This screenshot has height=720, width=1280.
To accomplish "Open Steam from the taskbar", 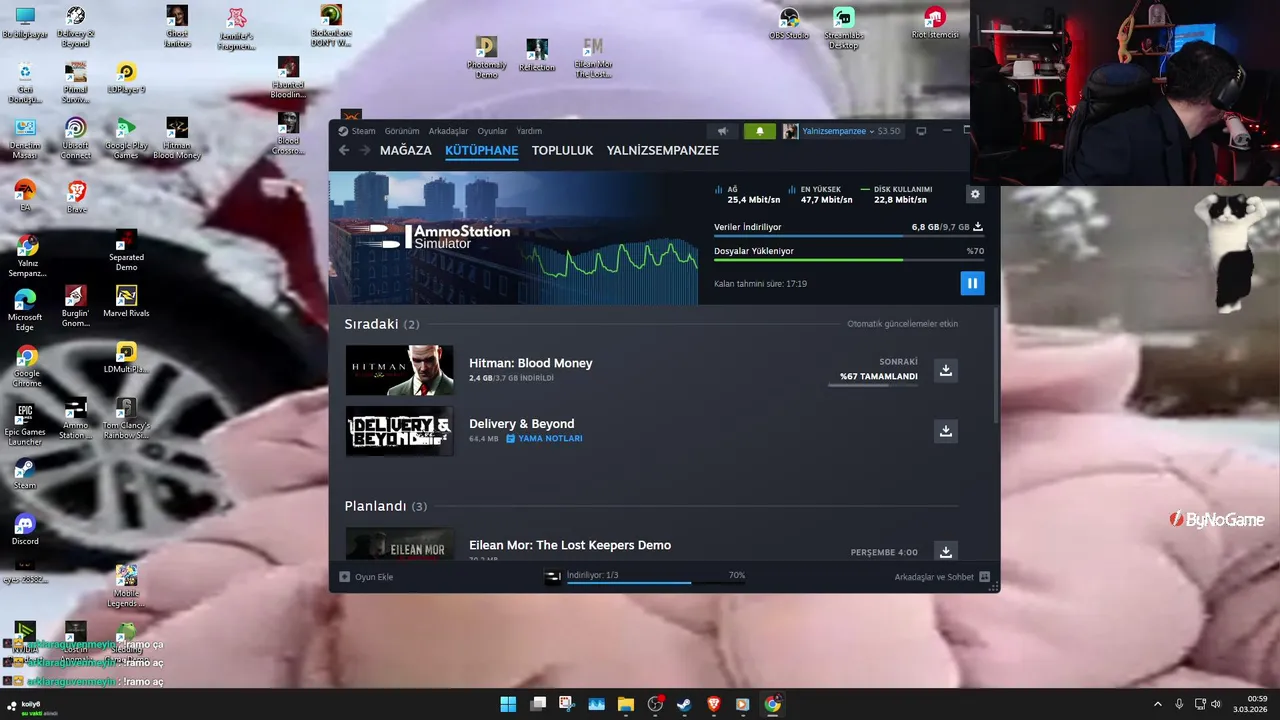I will click(x=684, y=704).
